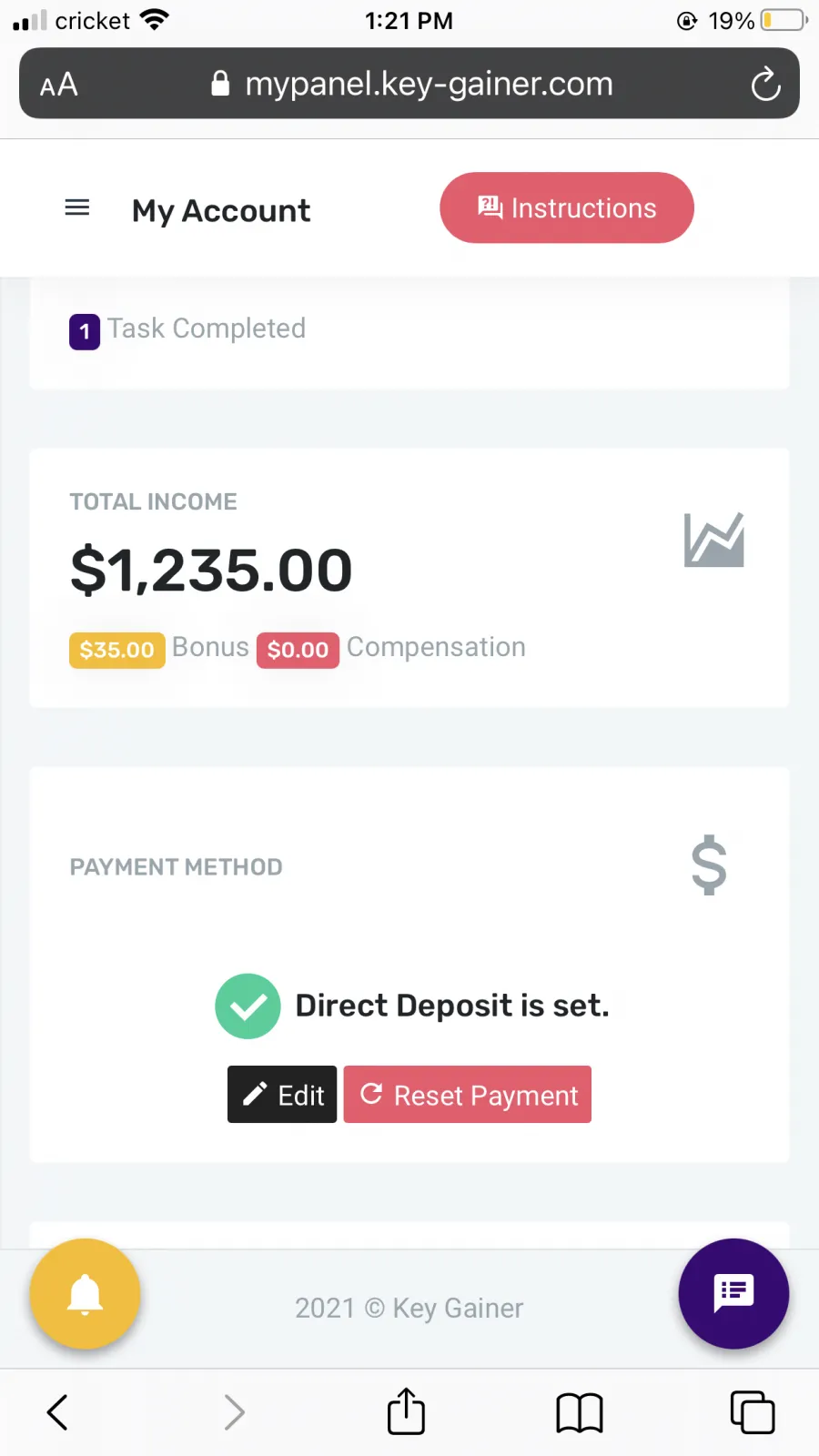Open the hamburger navigation menu

click(x=77, y=207)
